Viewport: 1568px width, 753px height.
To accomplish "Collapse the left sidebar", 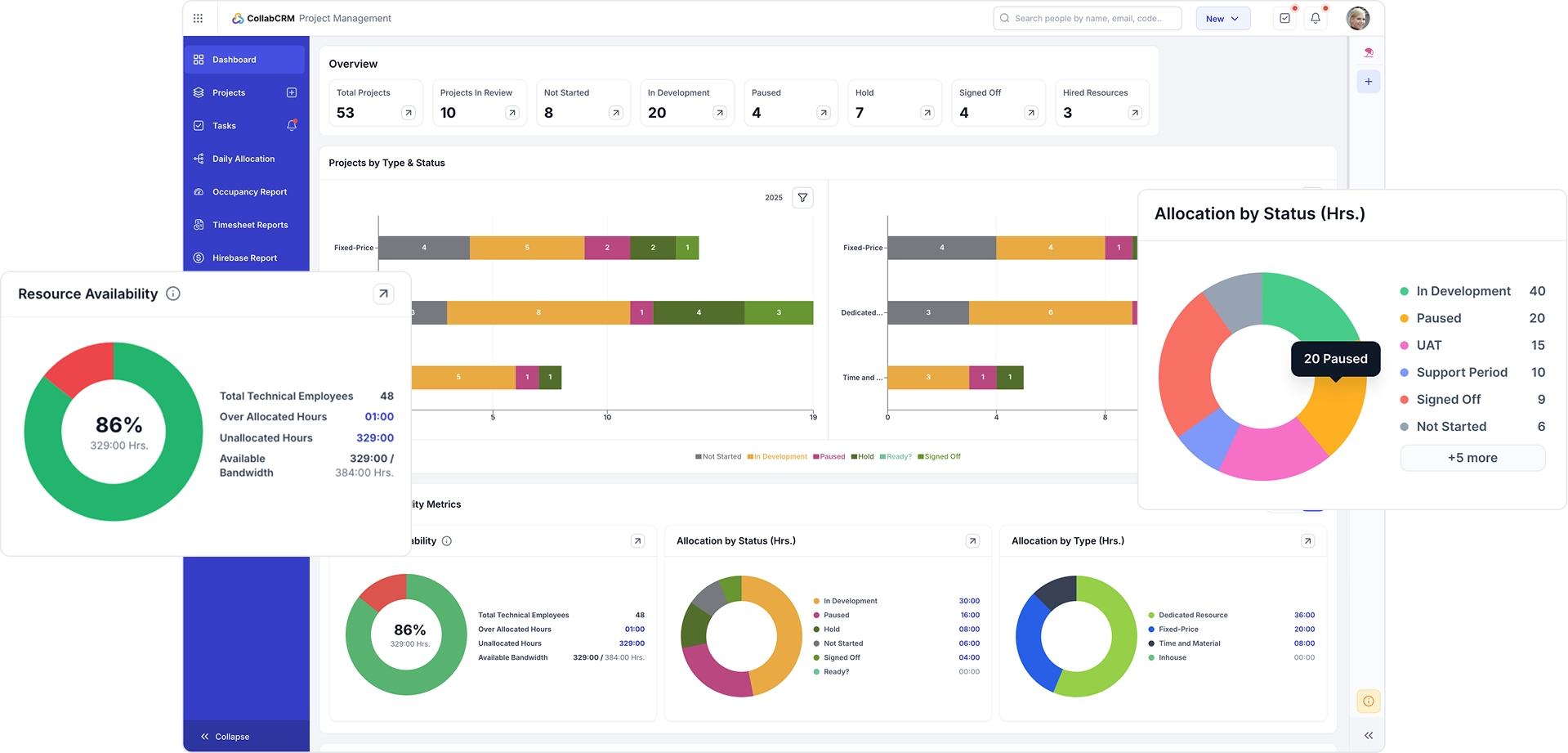I will point(226,737).
